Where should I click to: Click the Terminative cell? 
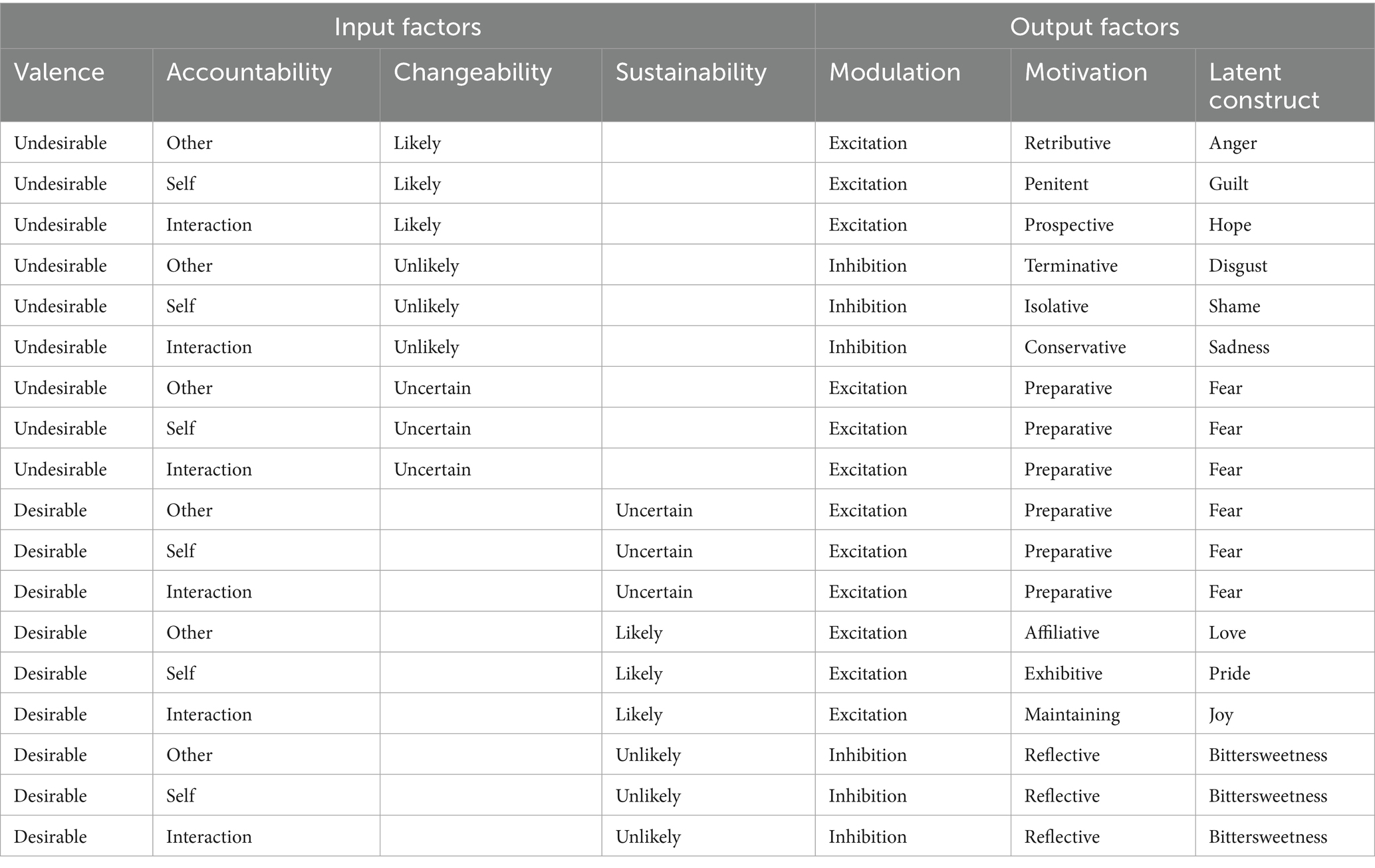(1070, 265)
